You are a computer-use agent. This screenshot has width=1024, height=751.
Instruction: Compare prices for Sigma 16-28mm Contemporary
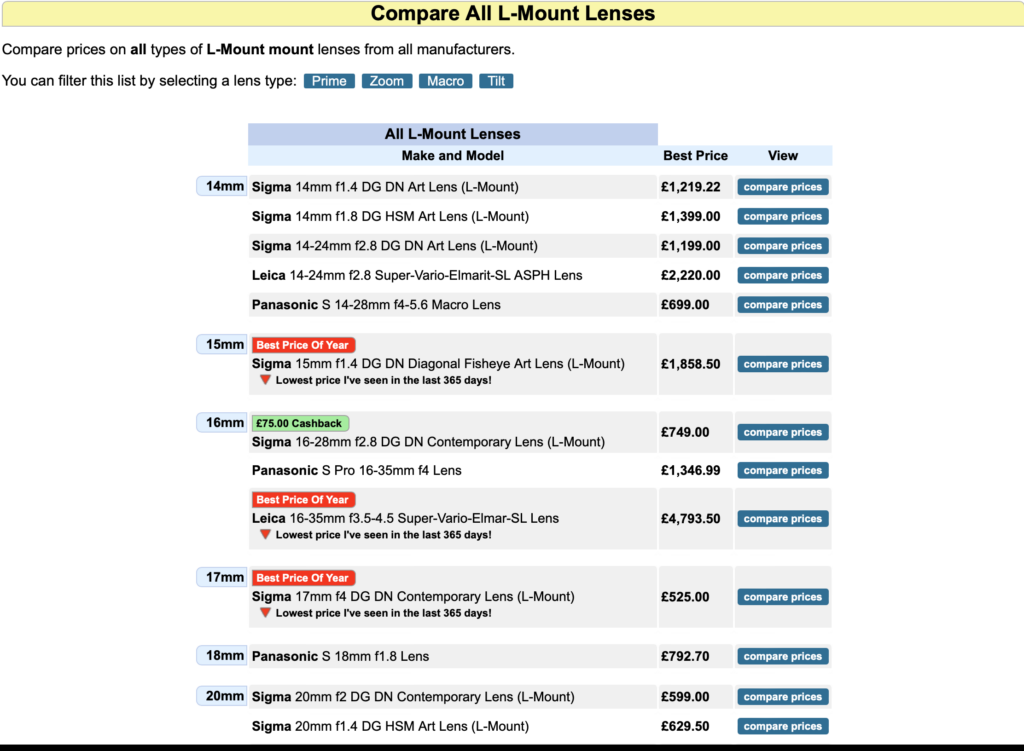coord(783,432)
